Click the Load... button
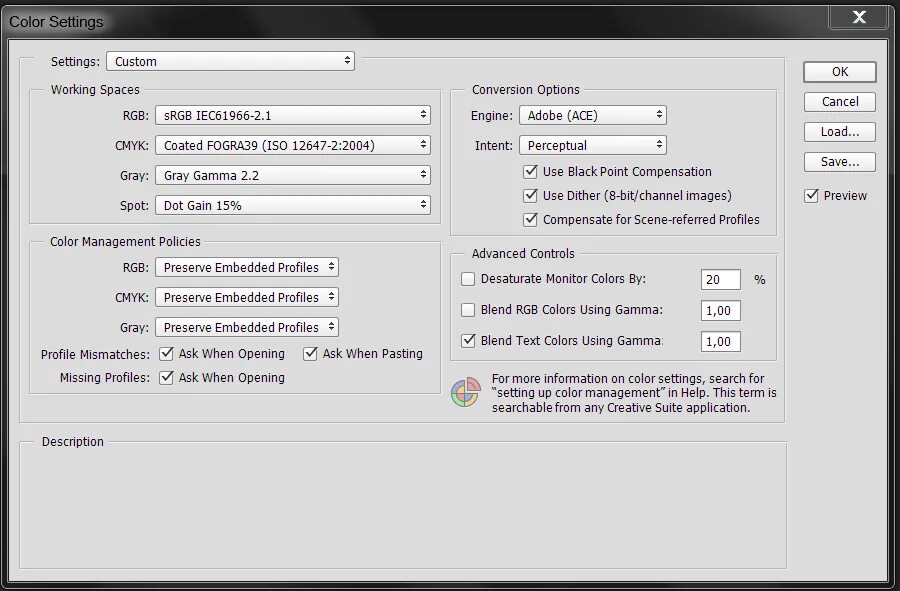Viewport: 900px width, 591px height. tap(840, 131)
